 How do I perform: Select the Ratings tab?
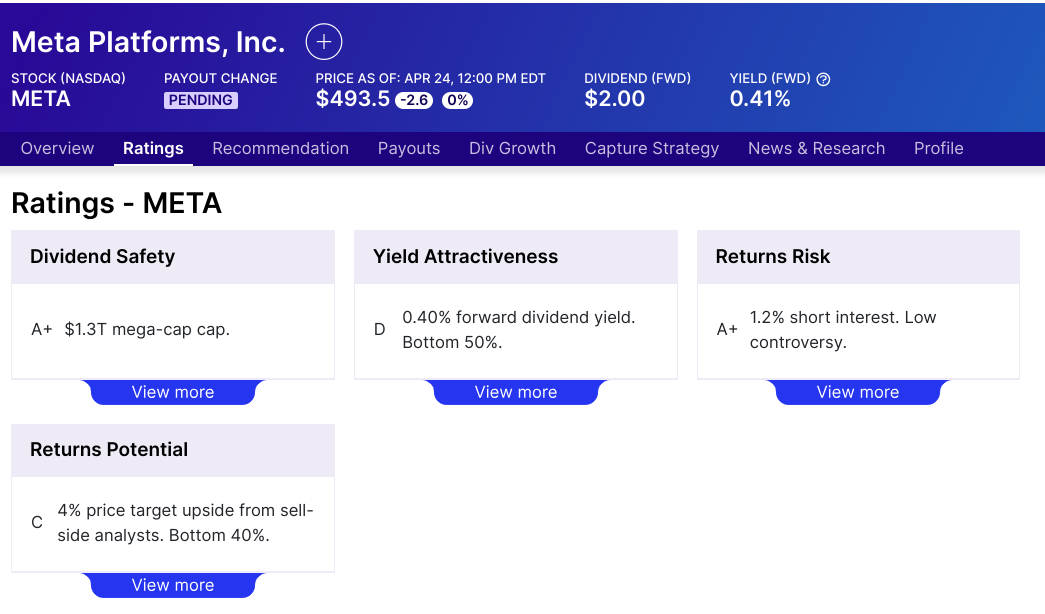(153, 148)
